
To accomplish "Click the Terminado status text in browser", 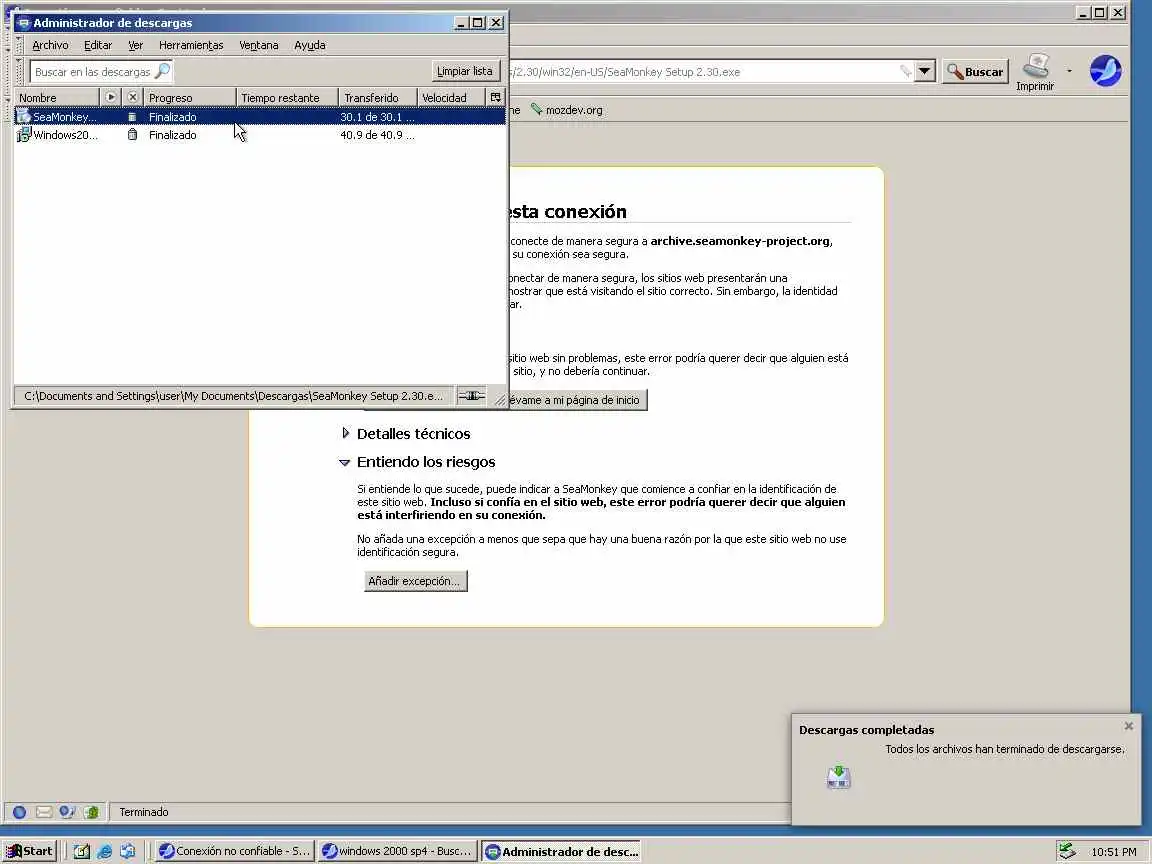I will [144, 812].
